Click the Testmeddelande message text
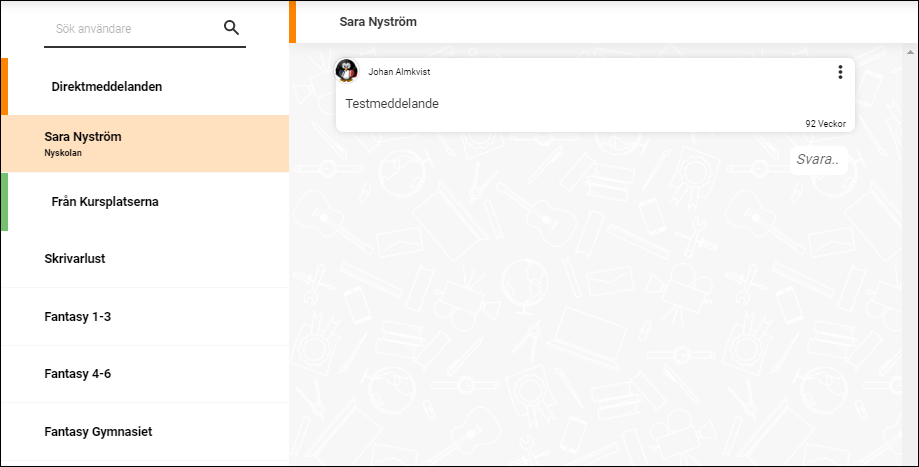Image resolution: width=919 pixels, height=467 pixels. pyautogui.click(x=392, y=104)
